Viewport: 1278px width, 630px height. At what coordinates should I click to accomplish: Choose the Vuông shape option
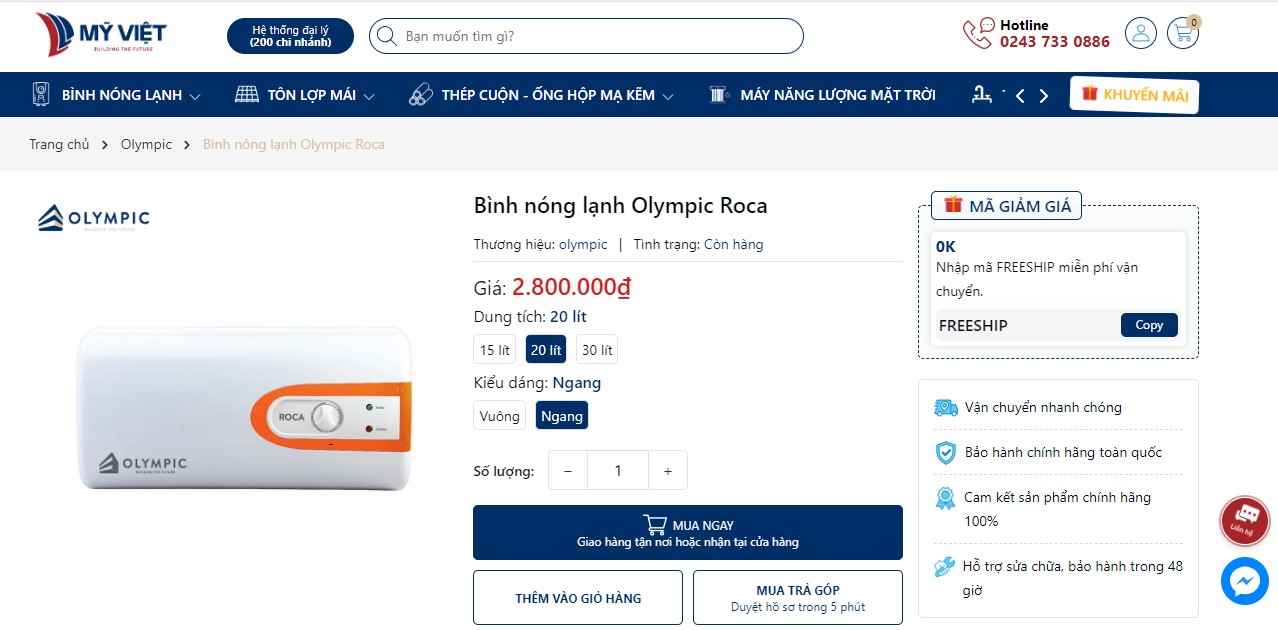point(499,416)
